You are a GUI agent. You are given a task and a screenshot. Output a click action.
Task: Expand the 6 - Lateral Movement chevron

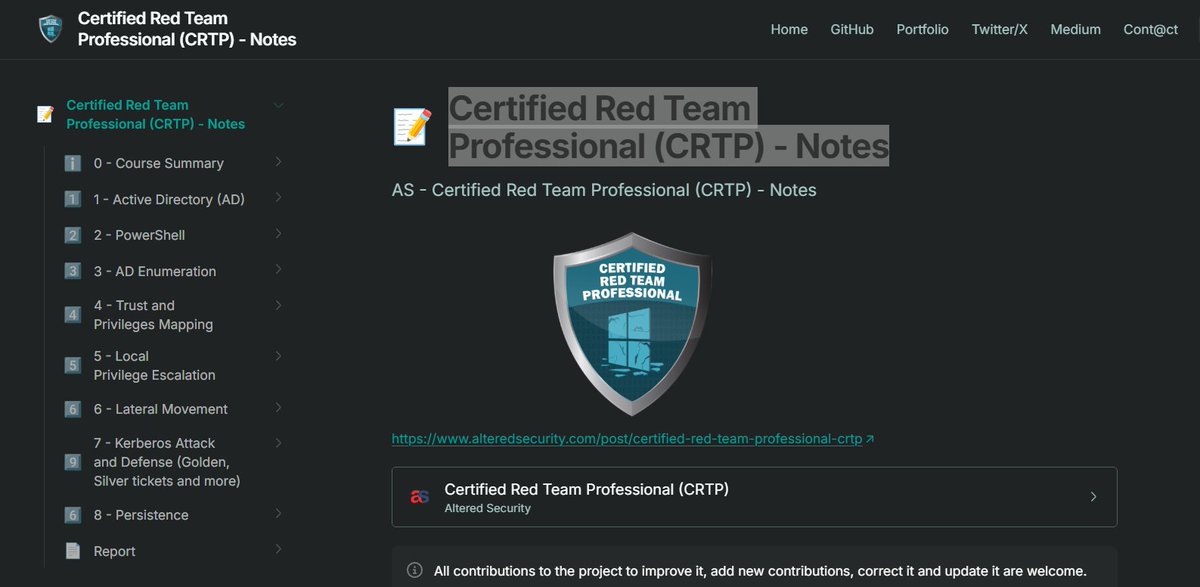pos(278,408)
